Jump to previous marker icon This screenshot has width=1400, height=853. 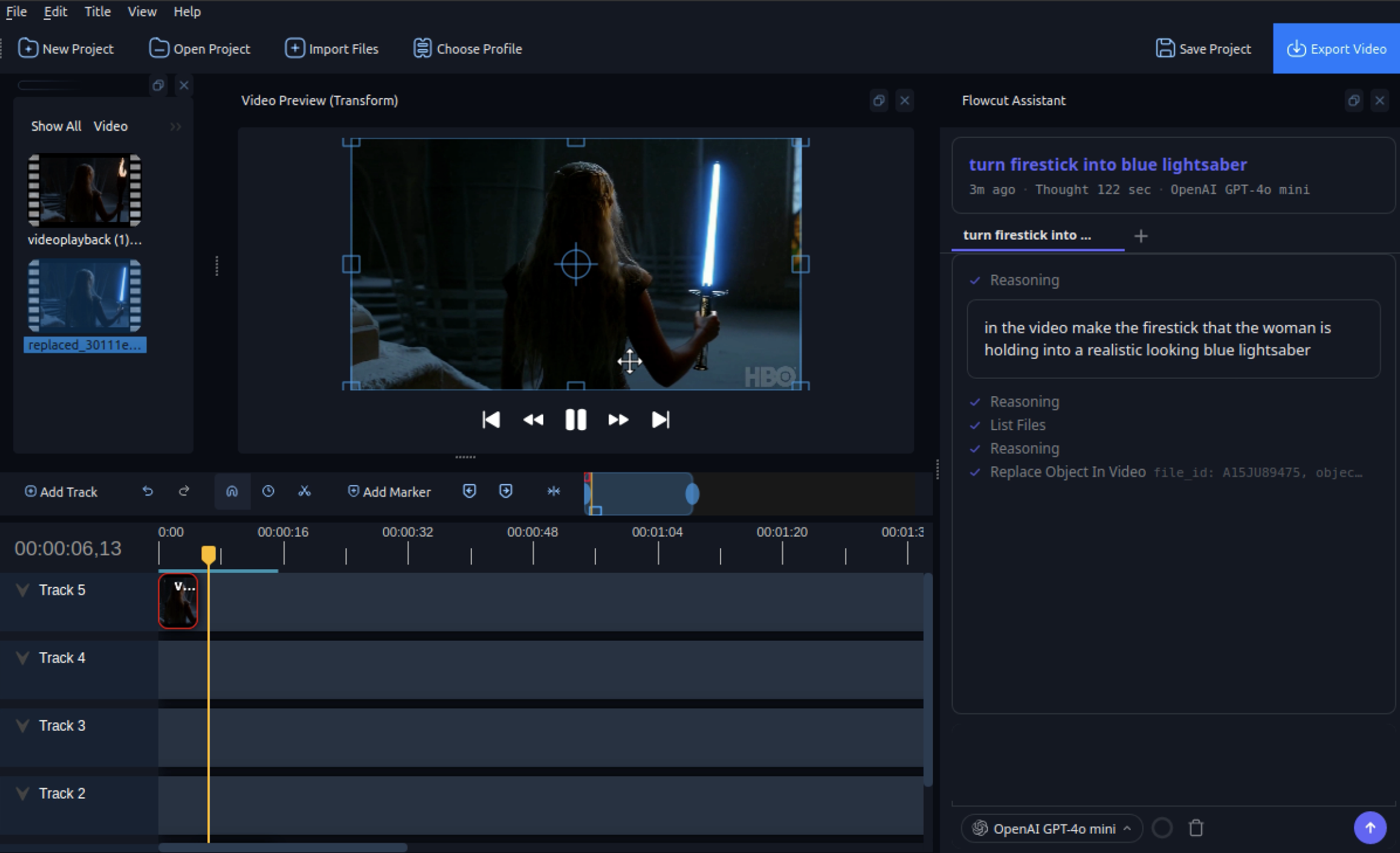tap(469, 491)
